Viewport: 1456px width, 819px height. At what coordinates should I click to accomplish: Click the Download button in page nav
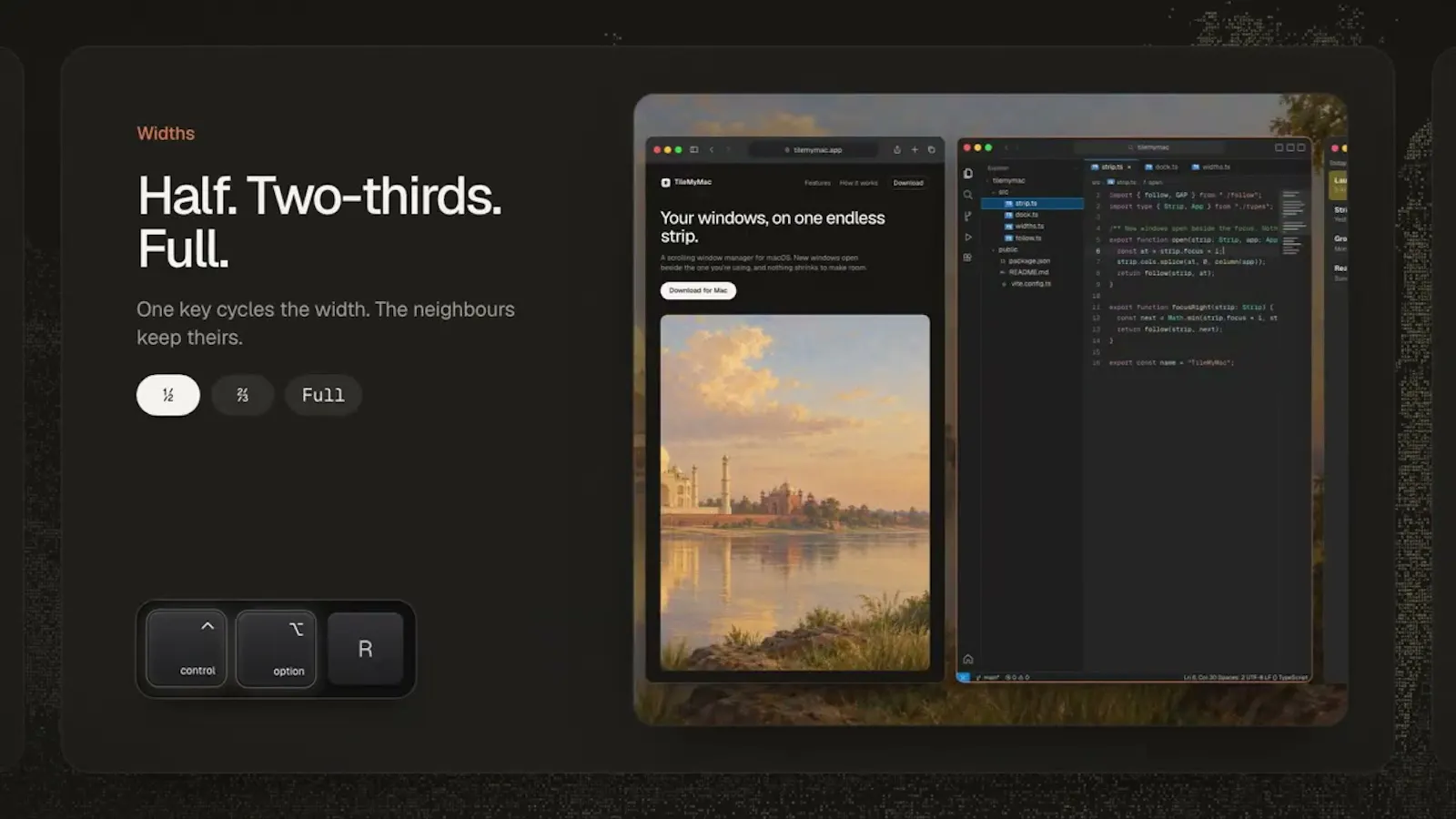[x=908, y=183]
